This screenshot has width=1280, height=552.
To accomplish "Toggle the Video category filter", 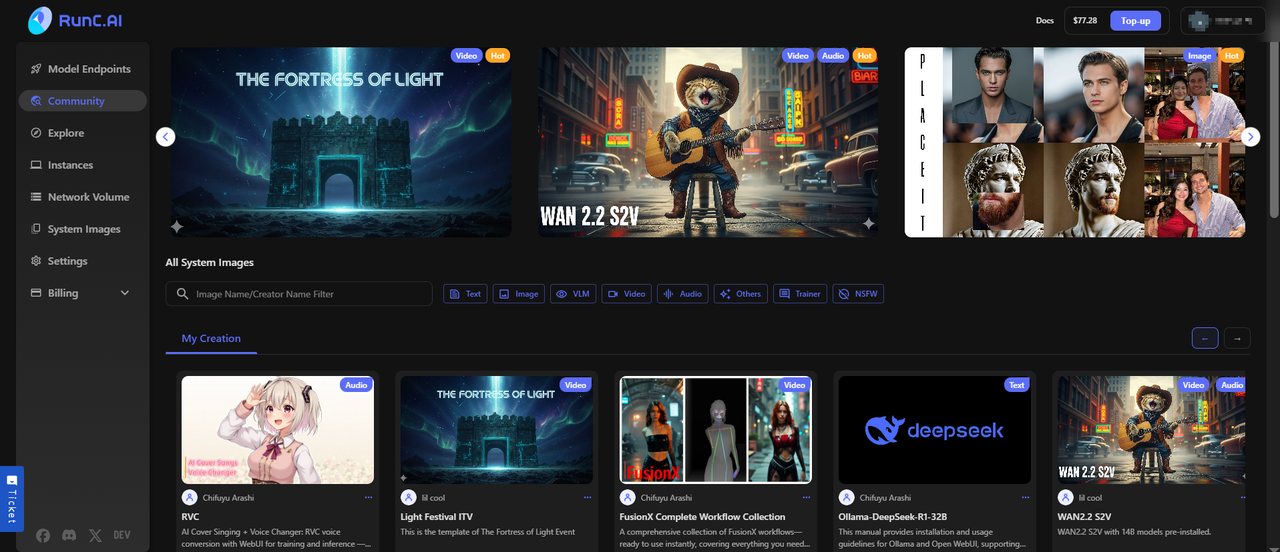I will pyautogui.click(x=627, y=294).
